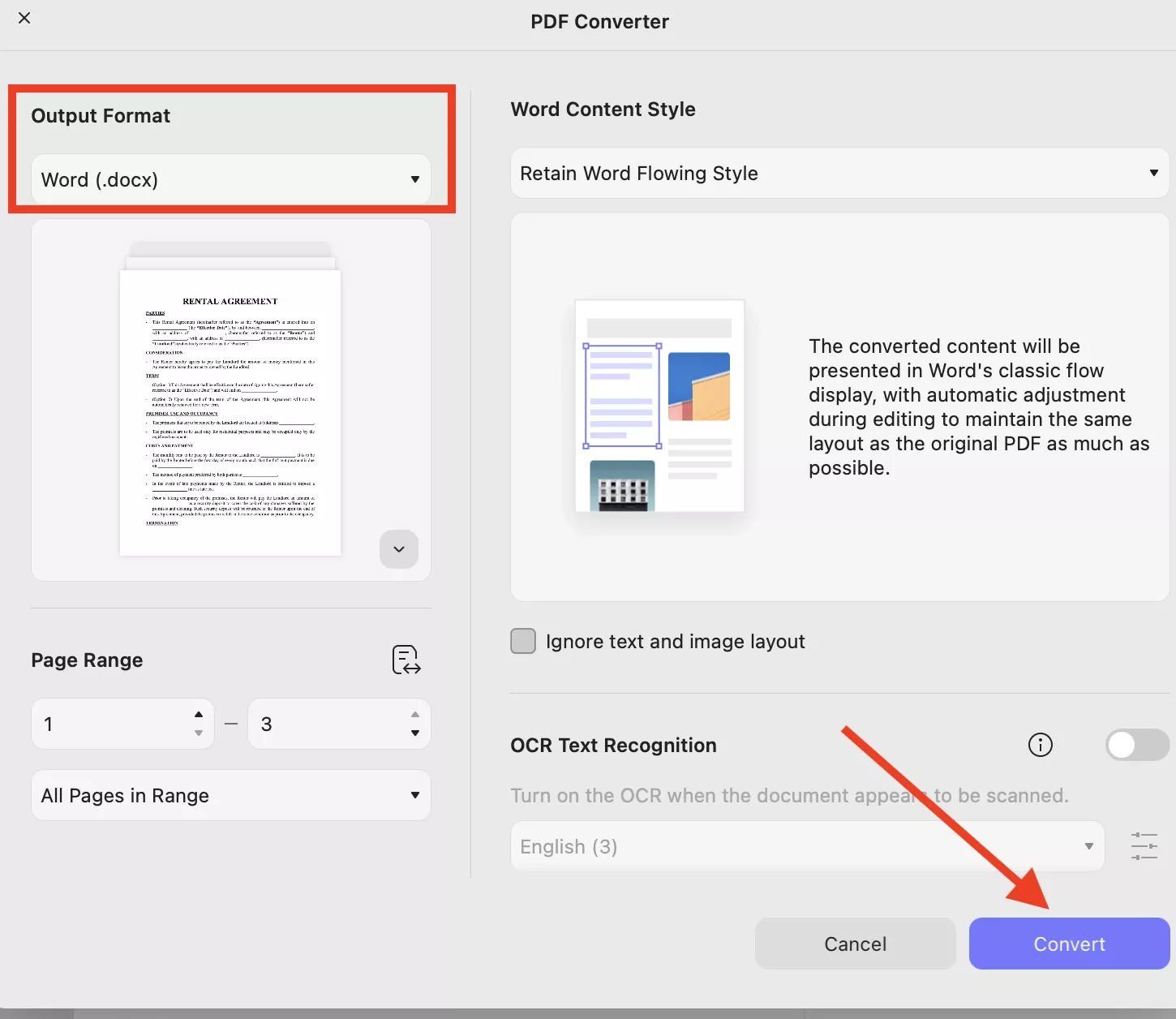Image resolution: width=1176 pixels, height=1019 pixels.
Task: Close the PDF Converter dialog
Action: pyautogui.click(x=24, y=18)
